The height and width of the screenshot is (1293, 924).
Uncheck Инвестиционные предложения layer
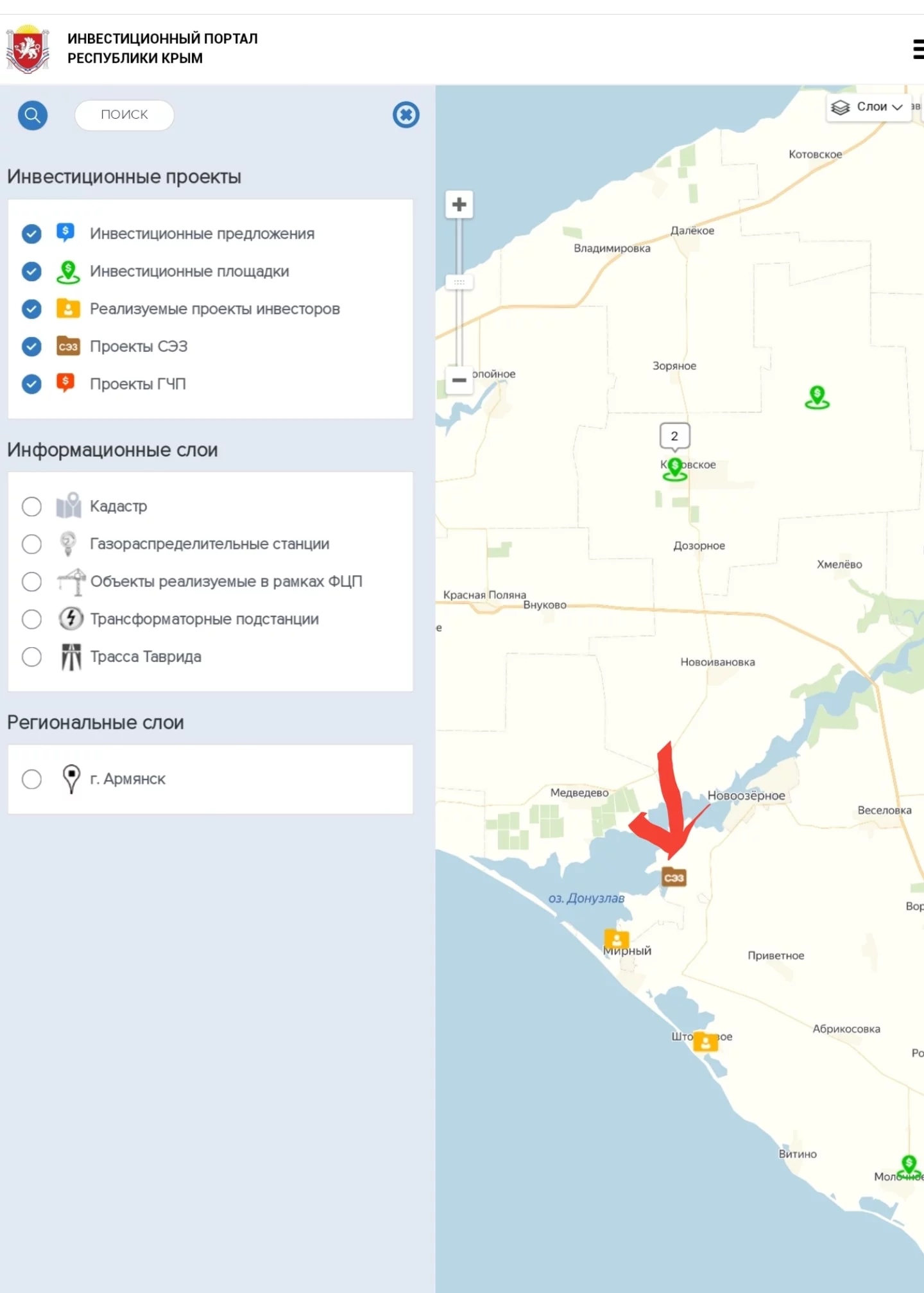(x=31, y=234)
